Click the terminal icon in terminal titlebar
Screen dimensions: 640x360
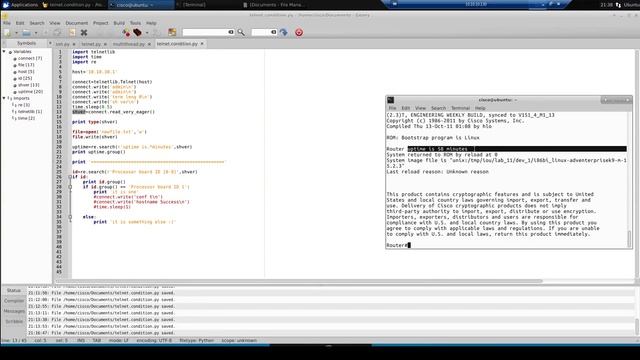point(391,100)
